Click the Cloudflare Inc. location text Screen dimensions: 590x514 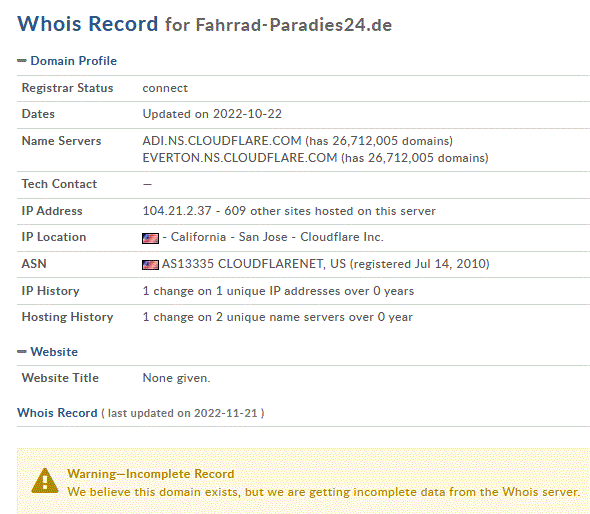click(342, 237)
